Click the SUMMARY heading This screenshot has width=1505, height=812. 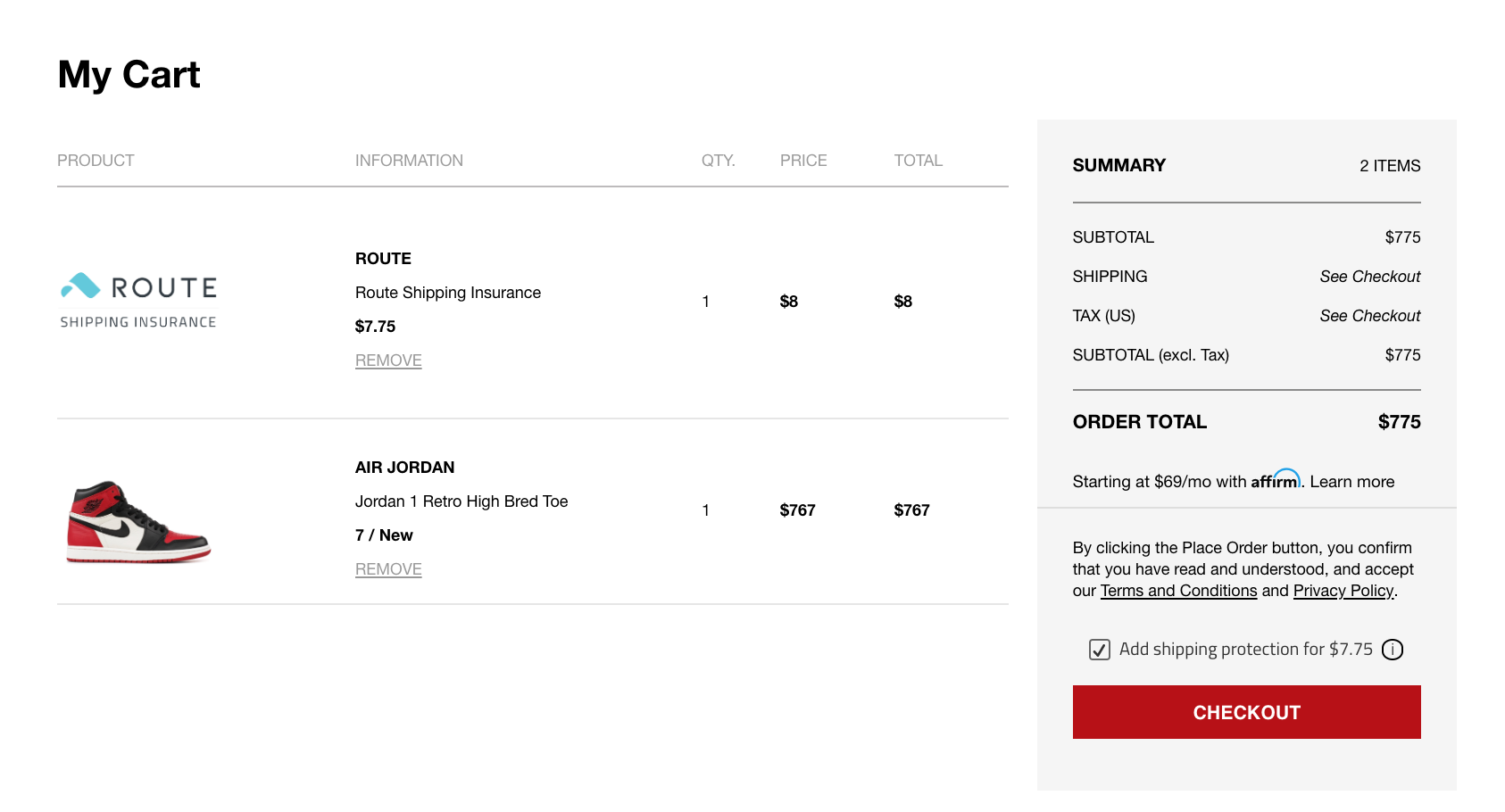point(1119,165)
